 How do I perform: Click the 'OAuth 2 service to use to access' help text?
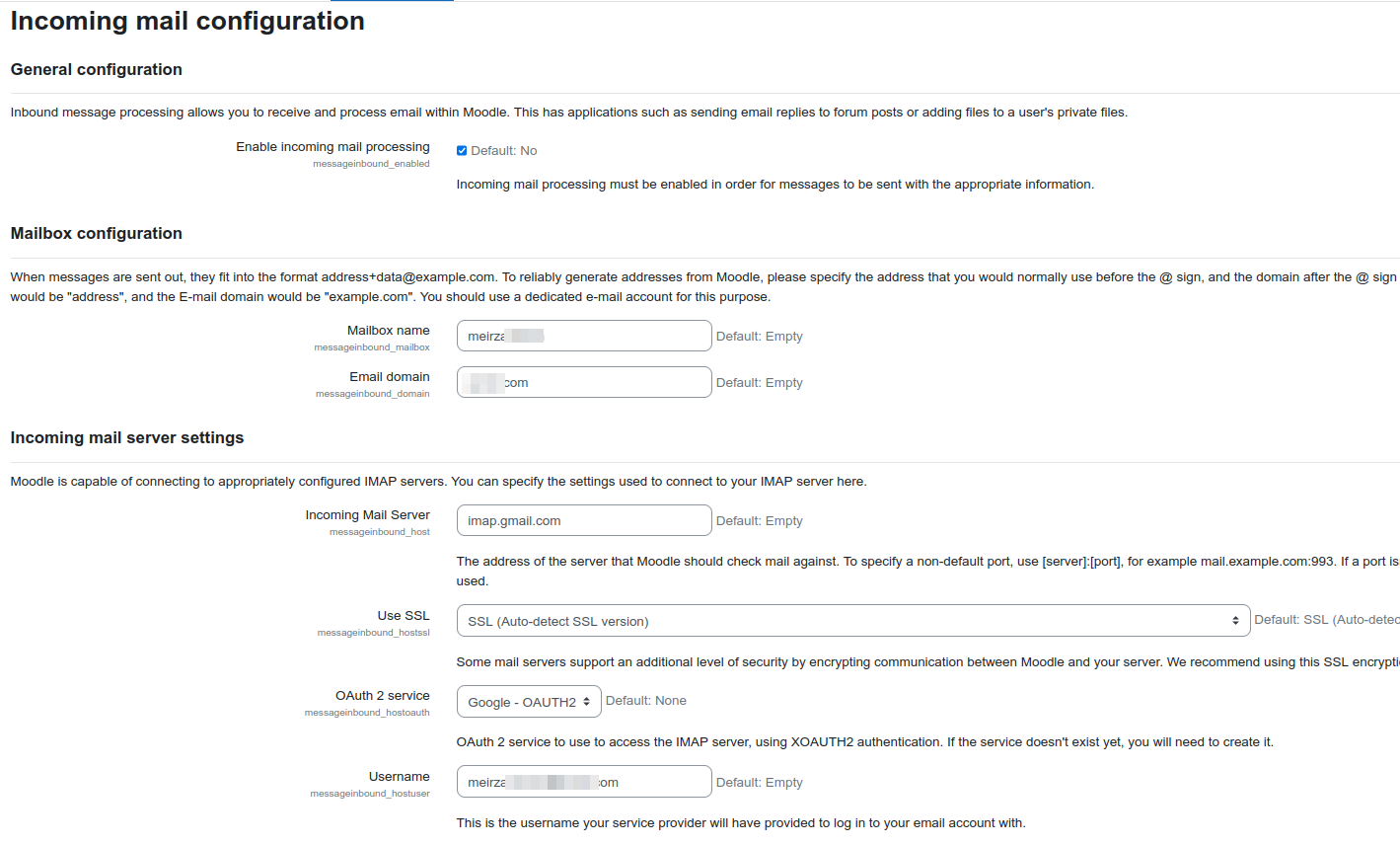[x=865, y=741]
